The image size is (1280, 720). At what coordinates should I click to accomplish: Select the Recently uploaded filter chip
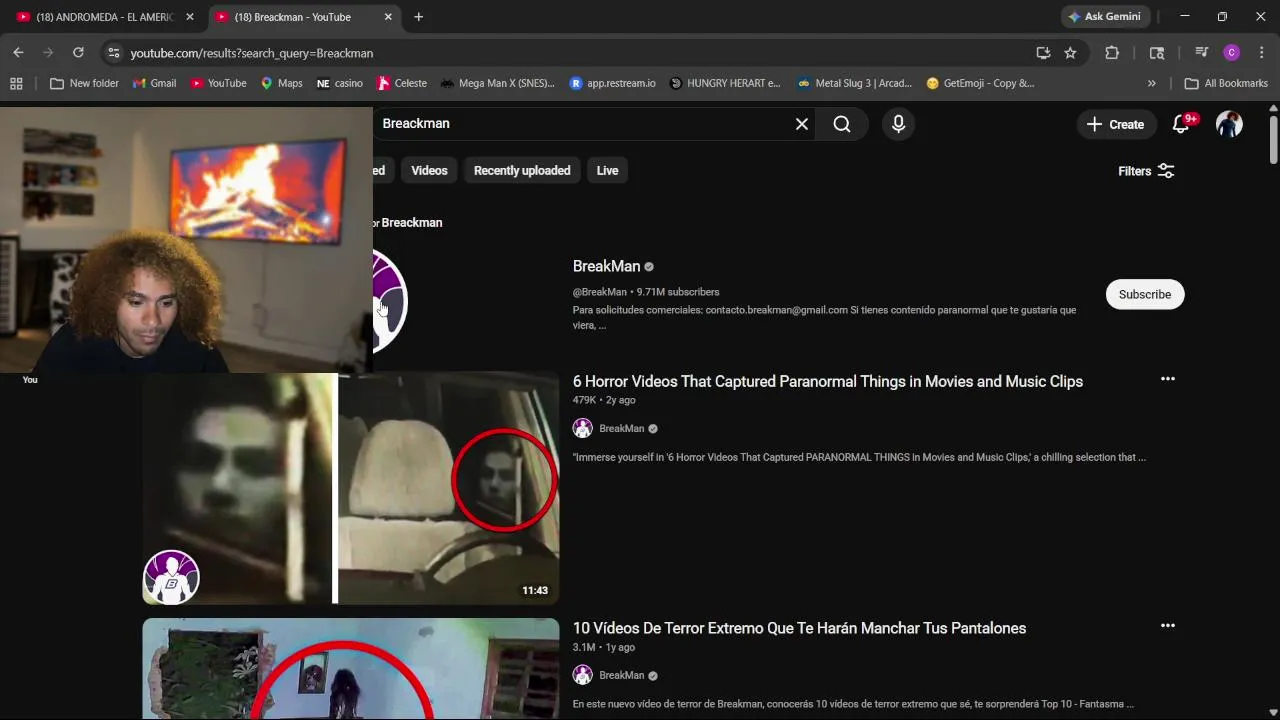point(522,171)
